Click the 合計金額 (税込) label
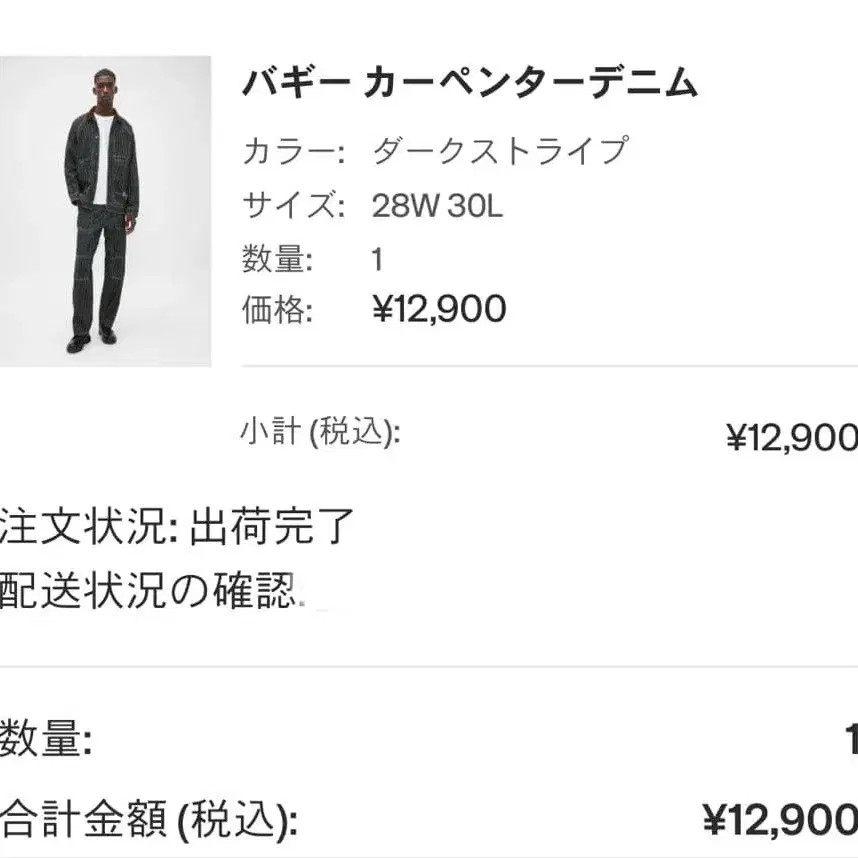Image resolution: width=858 pixels, height=858 pixels. click(148, 821)
